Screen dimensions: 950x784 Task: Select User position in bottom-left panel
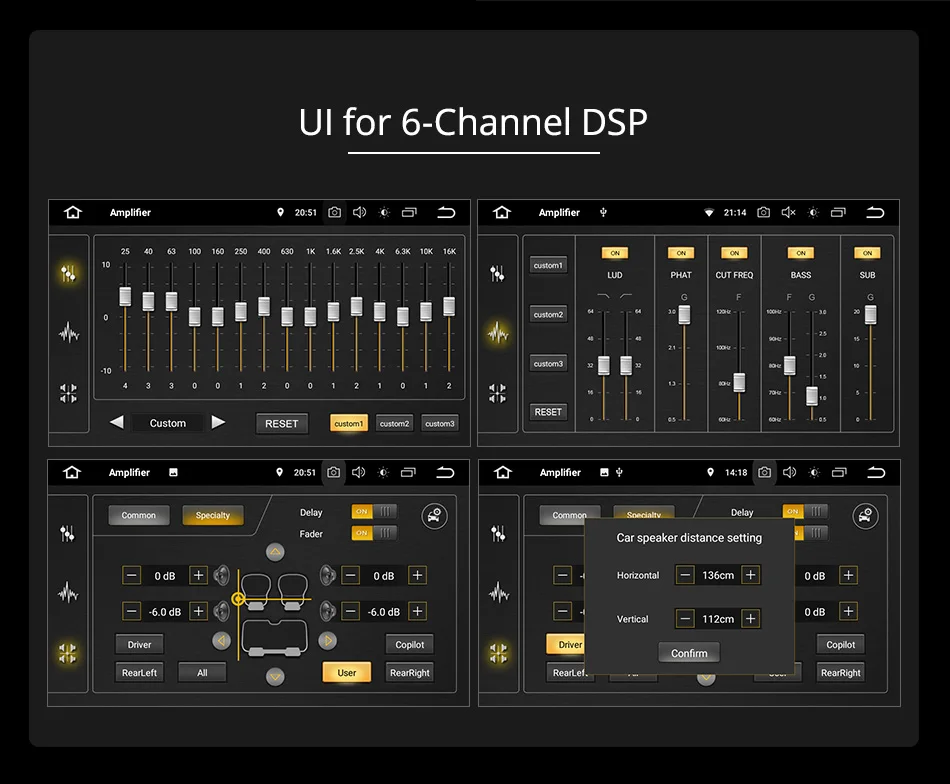coord(347,673)
